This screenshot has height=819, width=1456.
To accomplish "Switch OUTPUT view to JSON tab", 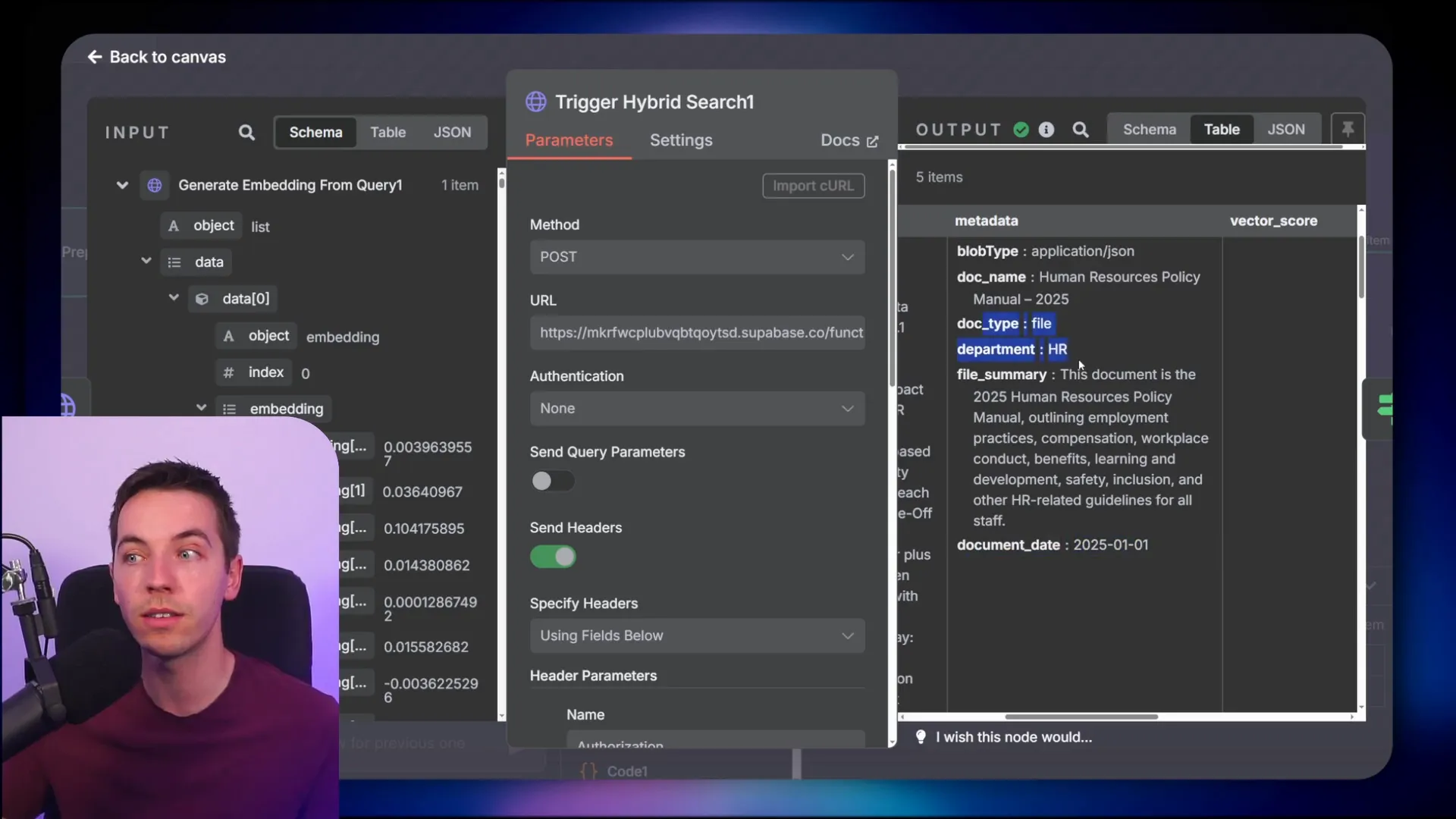I will coord(1286,130).
